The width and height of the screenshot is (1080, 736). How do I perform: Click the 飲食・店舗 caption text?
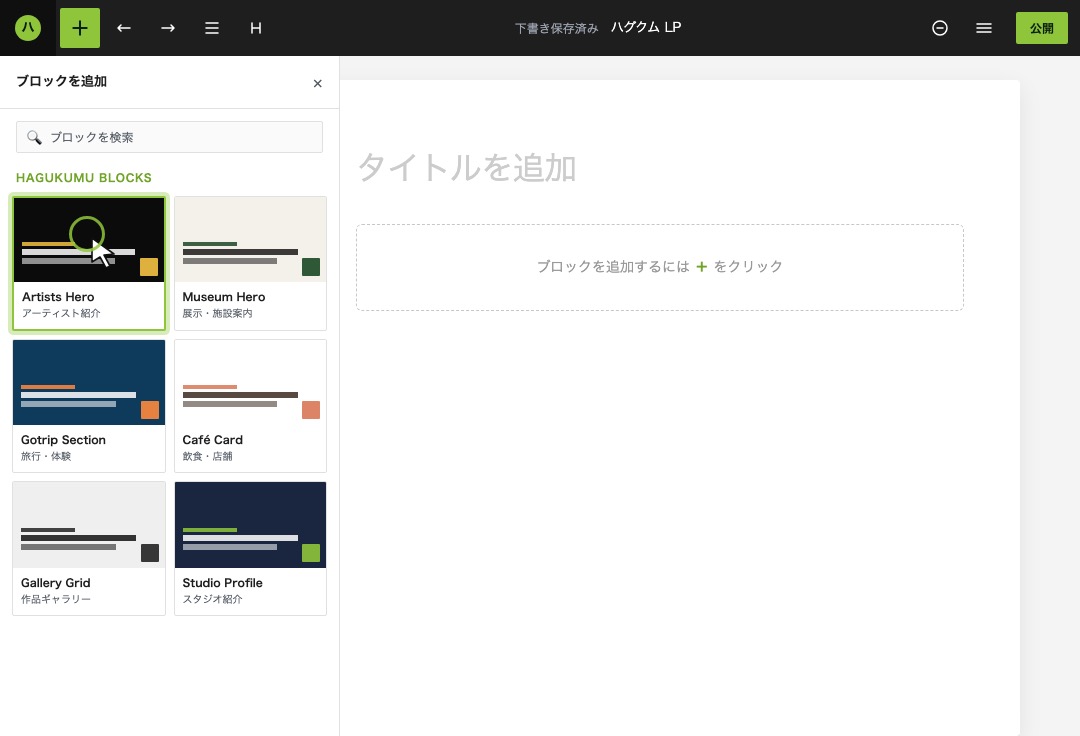click(207, 456)
